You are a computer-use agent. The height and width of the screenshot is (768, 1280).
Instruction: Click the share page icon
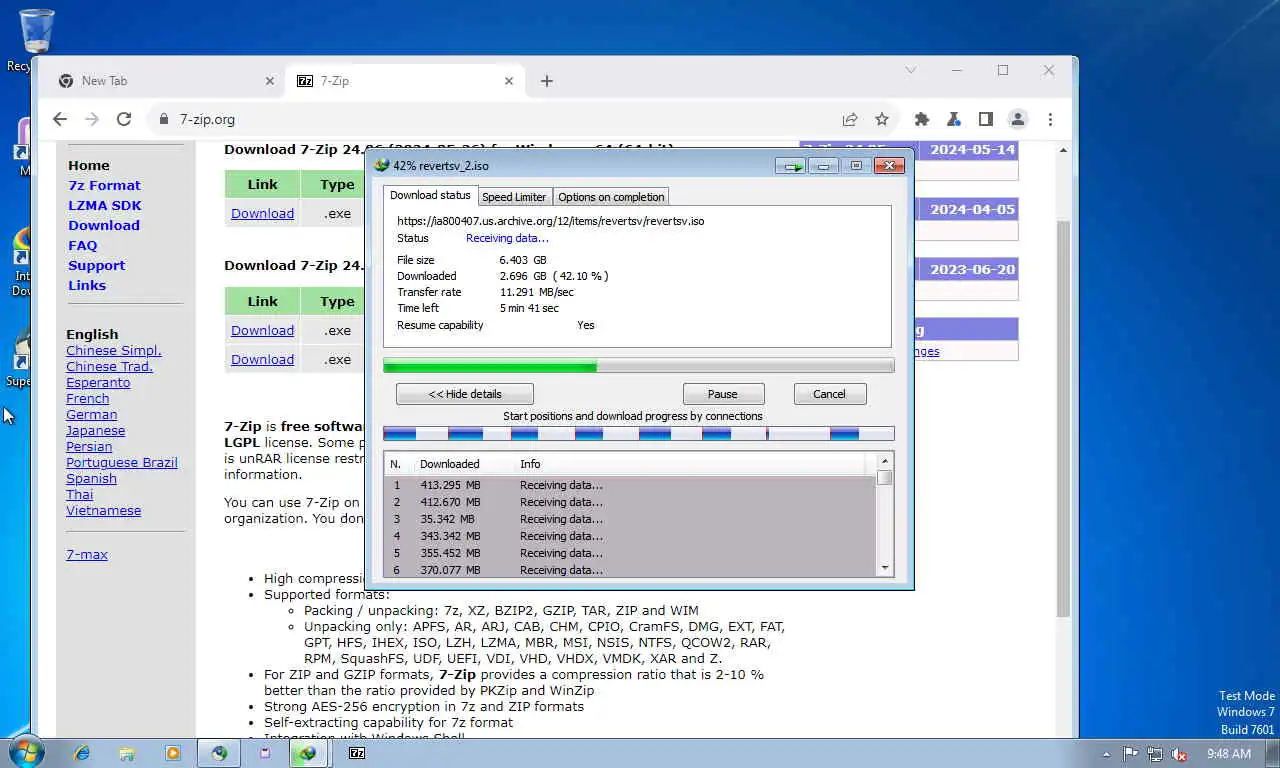[849, 119]
